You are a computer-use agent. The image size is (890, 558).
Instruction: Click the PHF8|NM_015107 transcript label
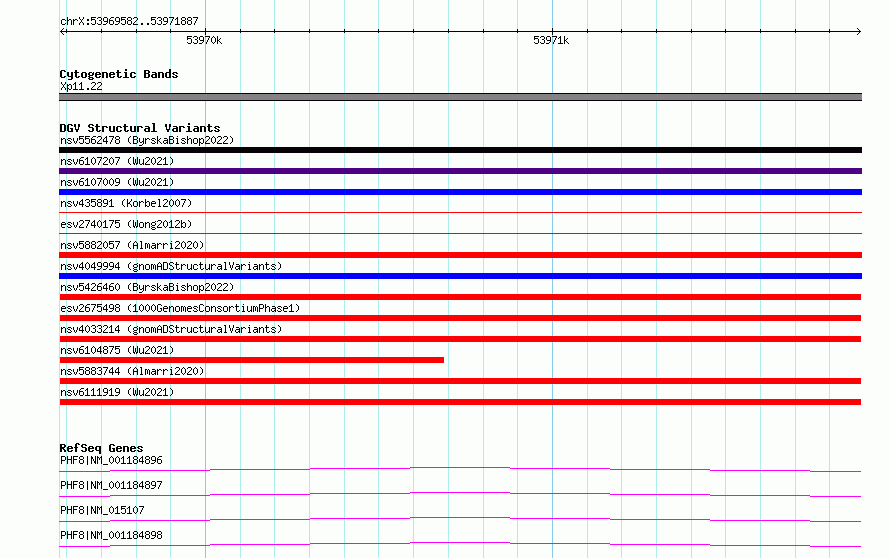(x=102, y=510)
